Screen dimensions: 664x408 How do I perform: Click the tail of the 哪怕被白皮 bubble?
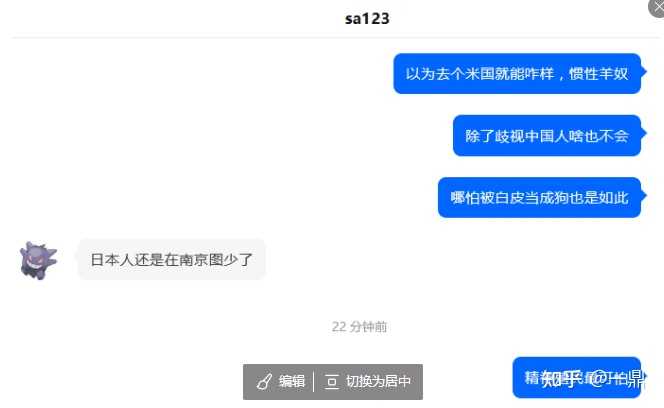(x=644, y=195)
